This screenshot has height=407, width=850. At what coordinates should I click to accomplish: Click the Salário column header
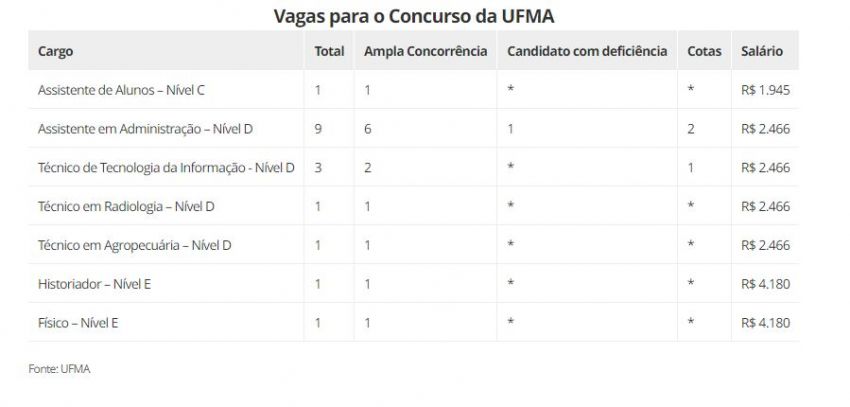(762, 51)
